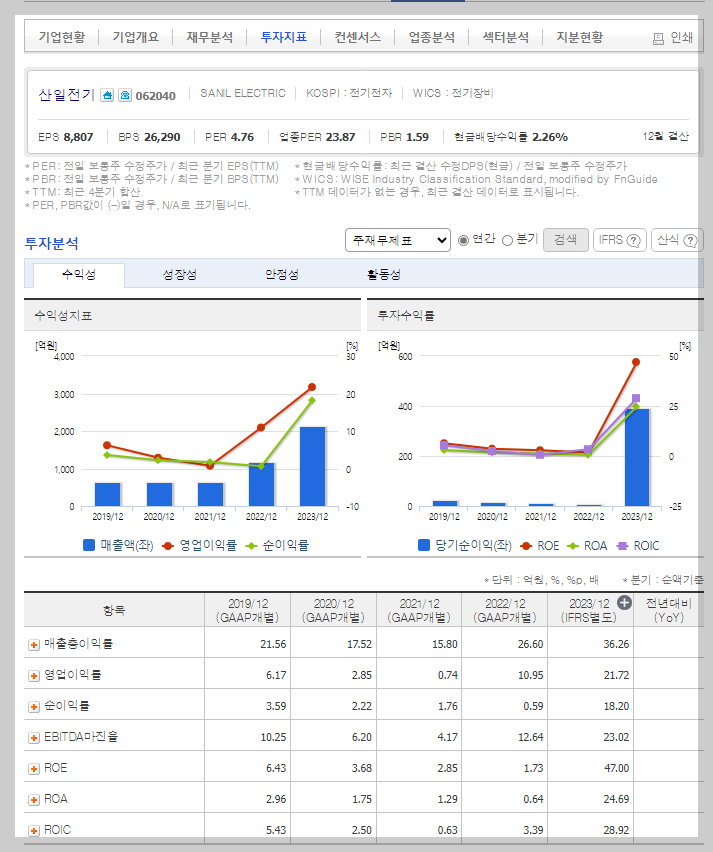Expand the ROIC row
The height and width of the screenshot is (852, 713).
(34, 831)
